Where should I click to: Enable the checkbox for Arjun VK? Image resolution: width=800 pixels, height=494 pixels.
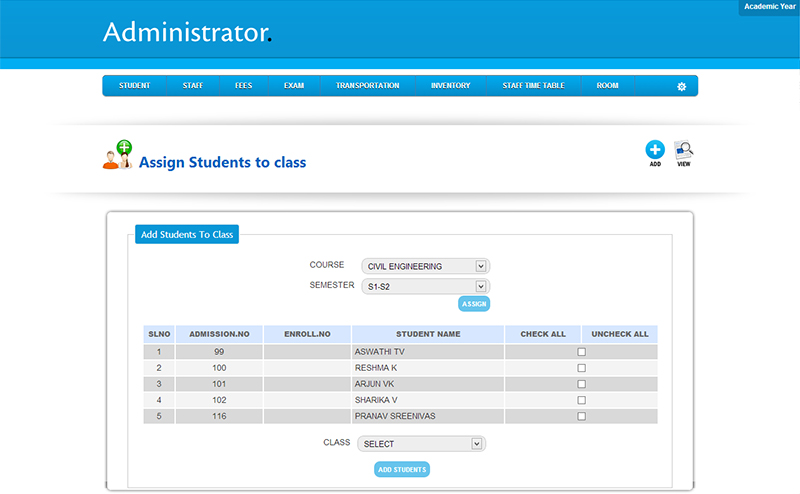581,384
